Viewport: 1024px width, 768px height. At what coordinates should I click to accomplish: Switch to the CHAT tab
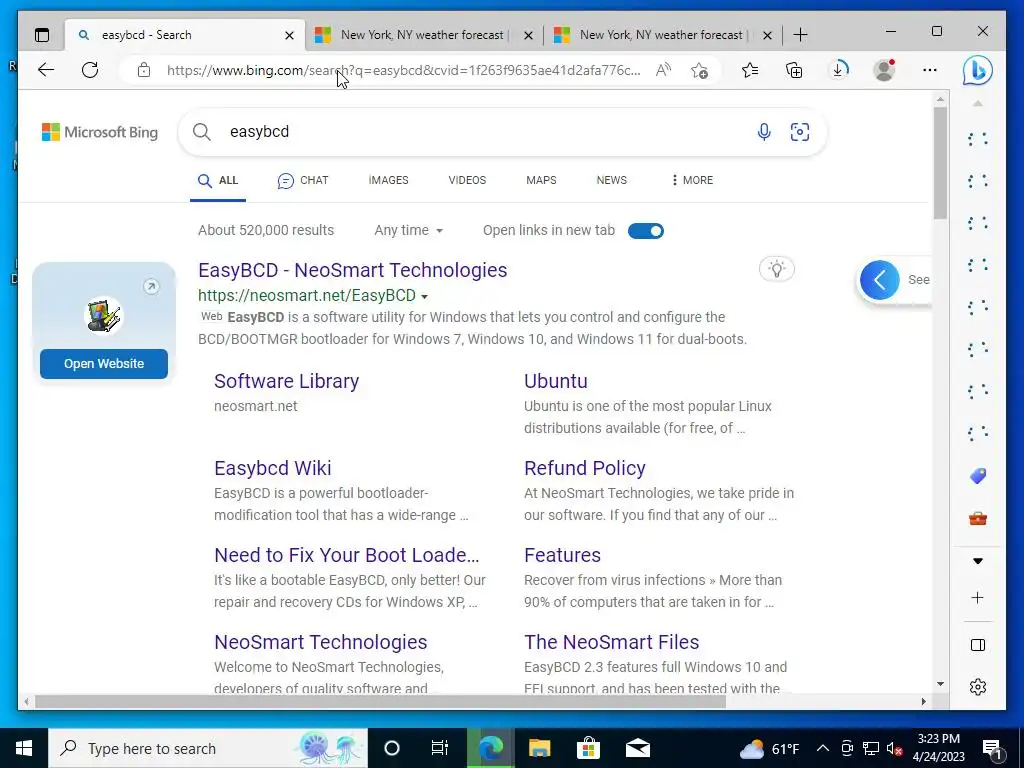click(303, 180)
